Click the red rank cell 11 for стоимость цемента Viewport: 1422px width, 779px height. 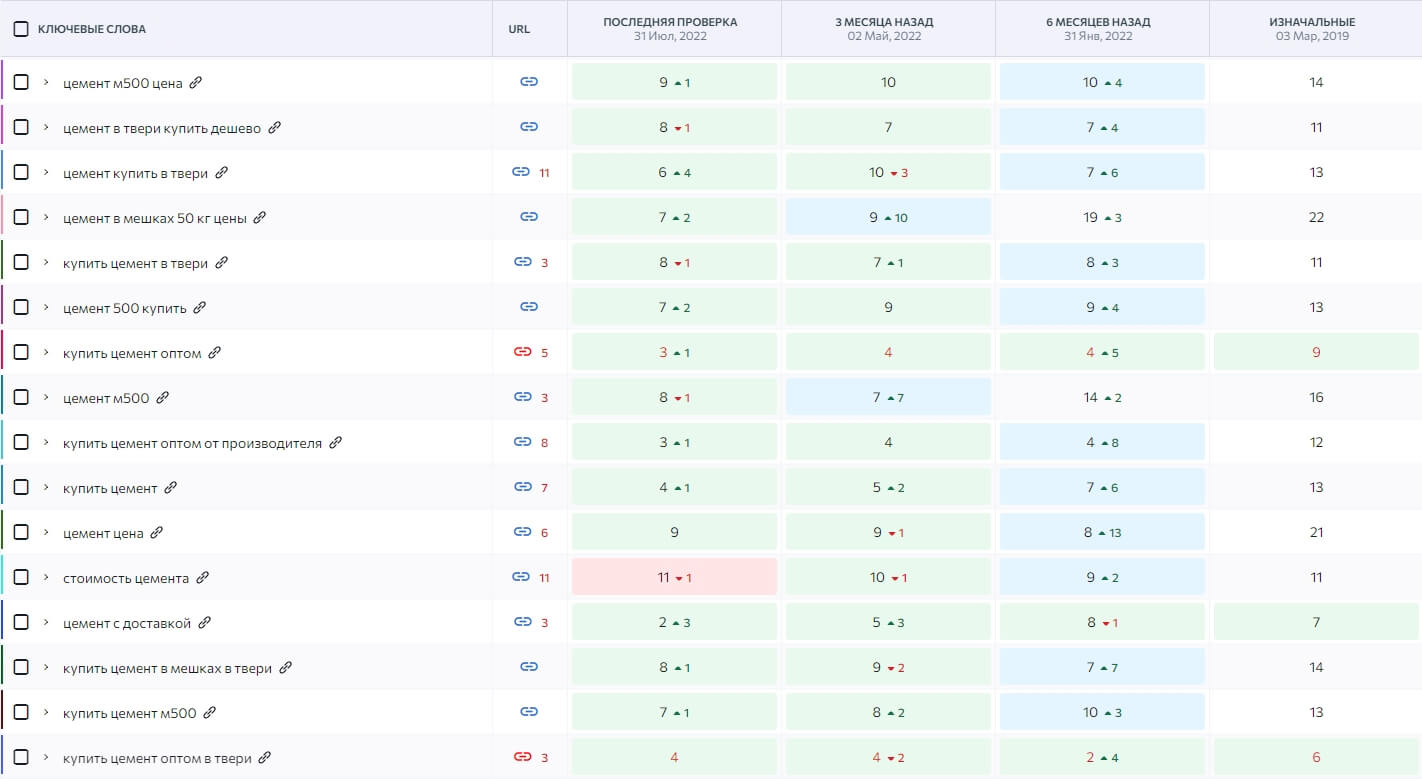pos(673,577)
